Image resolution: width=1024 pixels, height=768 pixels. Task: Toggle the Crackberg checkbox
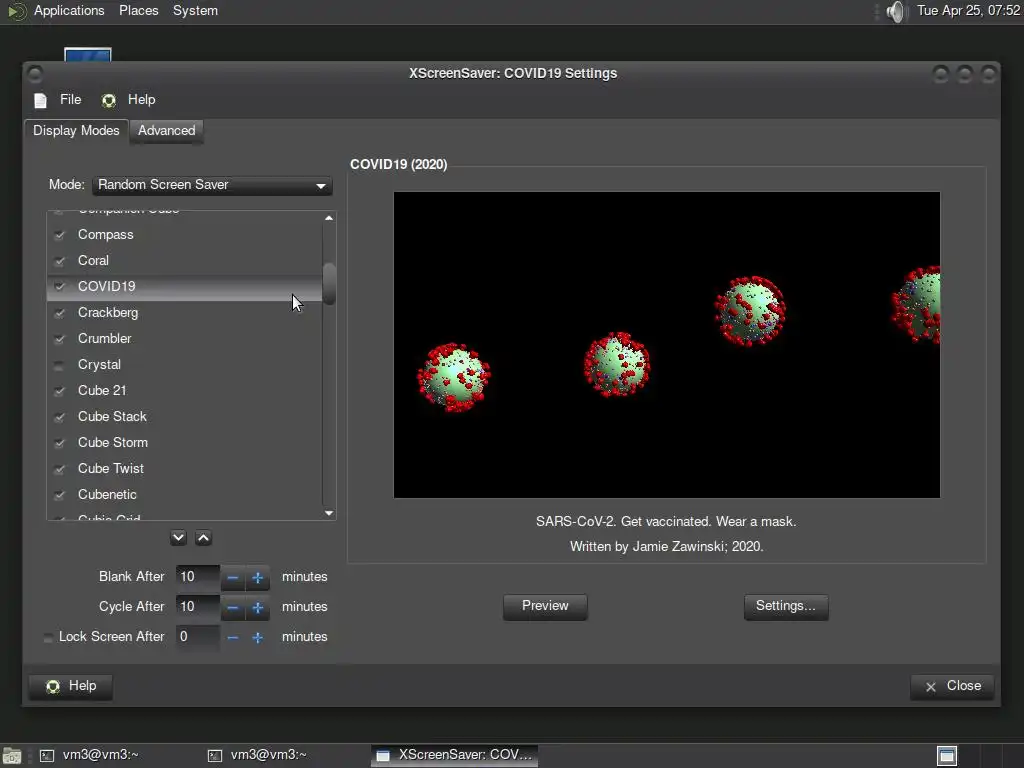coord(59,313)
